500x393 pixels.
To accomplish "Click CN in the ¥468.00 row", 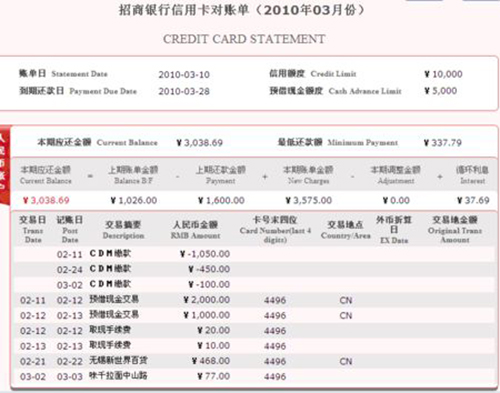I will pyautogui.click(x=346, y=361).
